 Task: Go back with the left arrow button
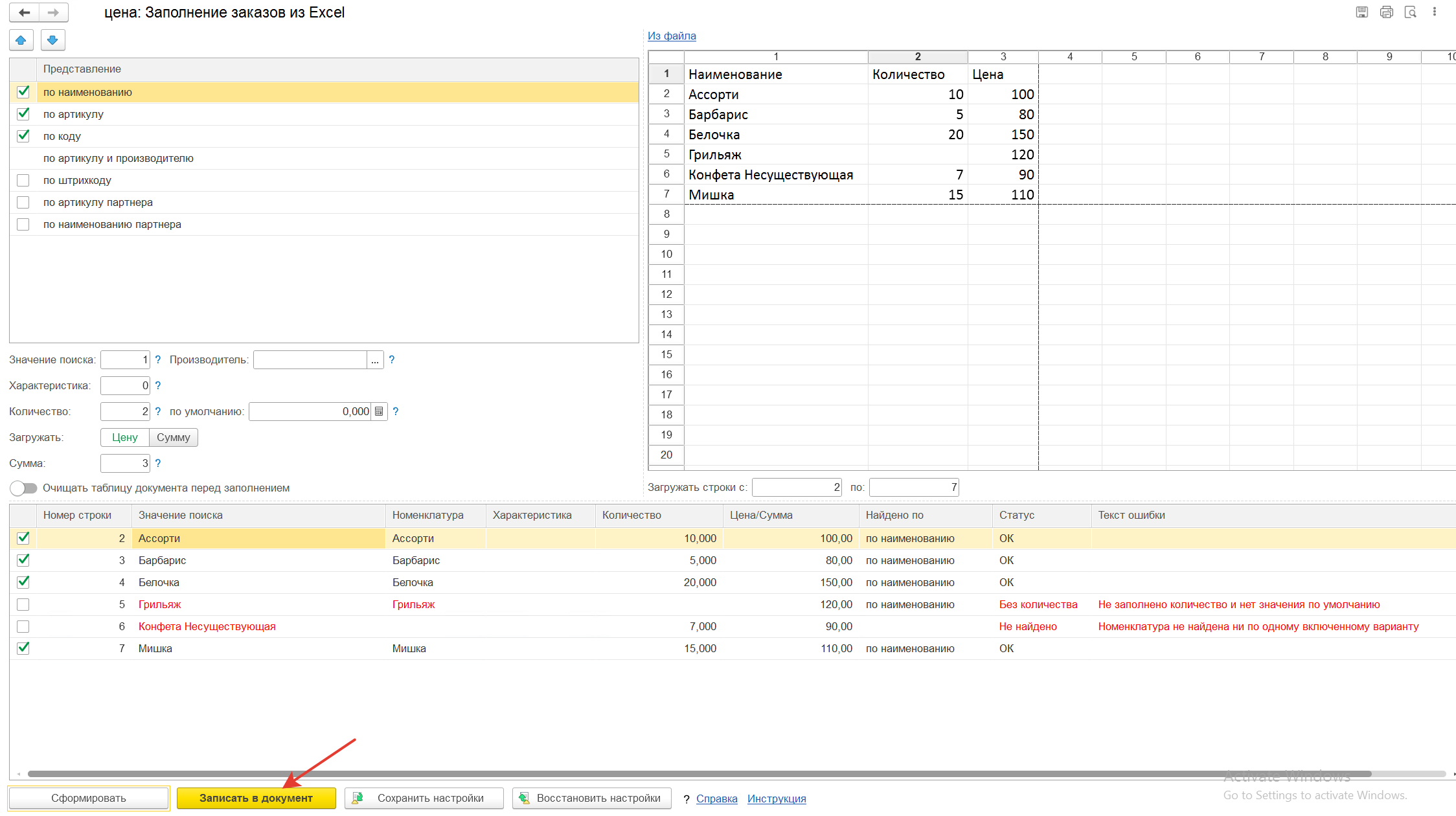(25, 12)
